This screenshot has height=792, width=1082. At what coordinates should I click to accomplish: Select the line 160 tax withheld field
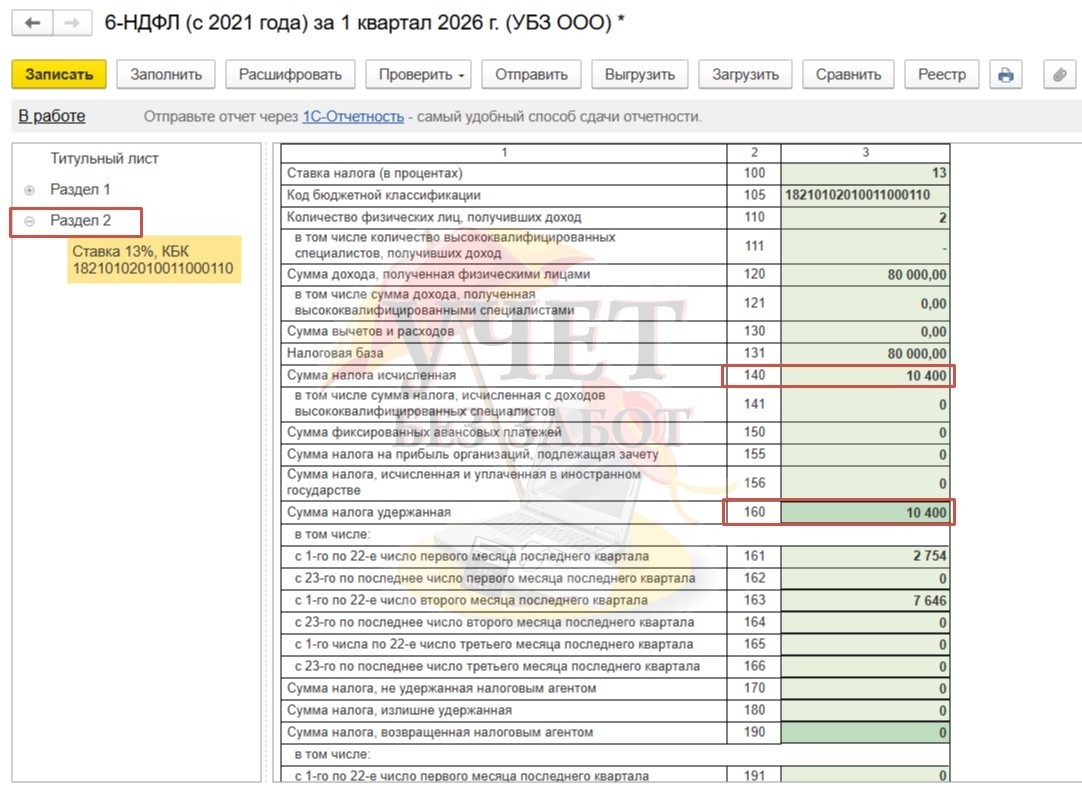[x=865, y=513]
